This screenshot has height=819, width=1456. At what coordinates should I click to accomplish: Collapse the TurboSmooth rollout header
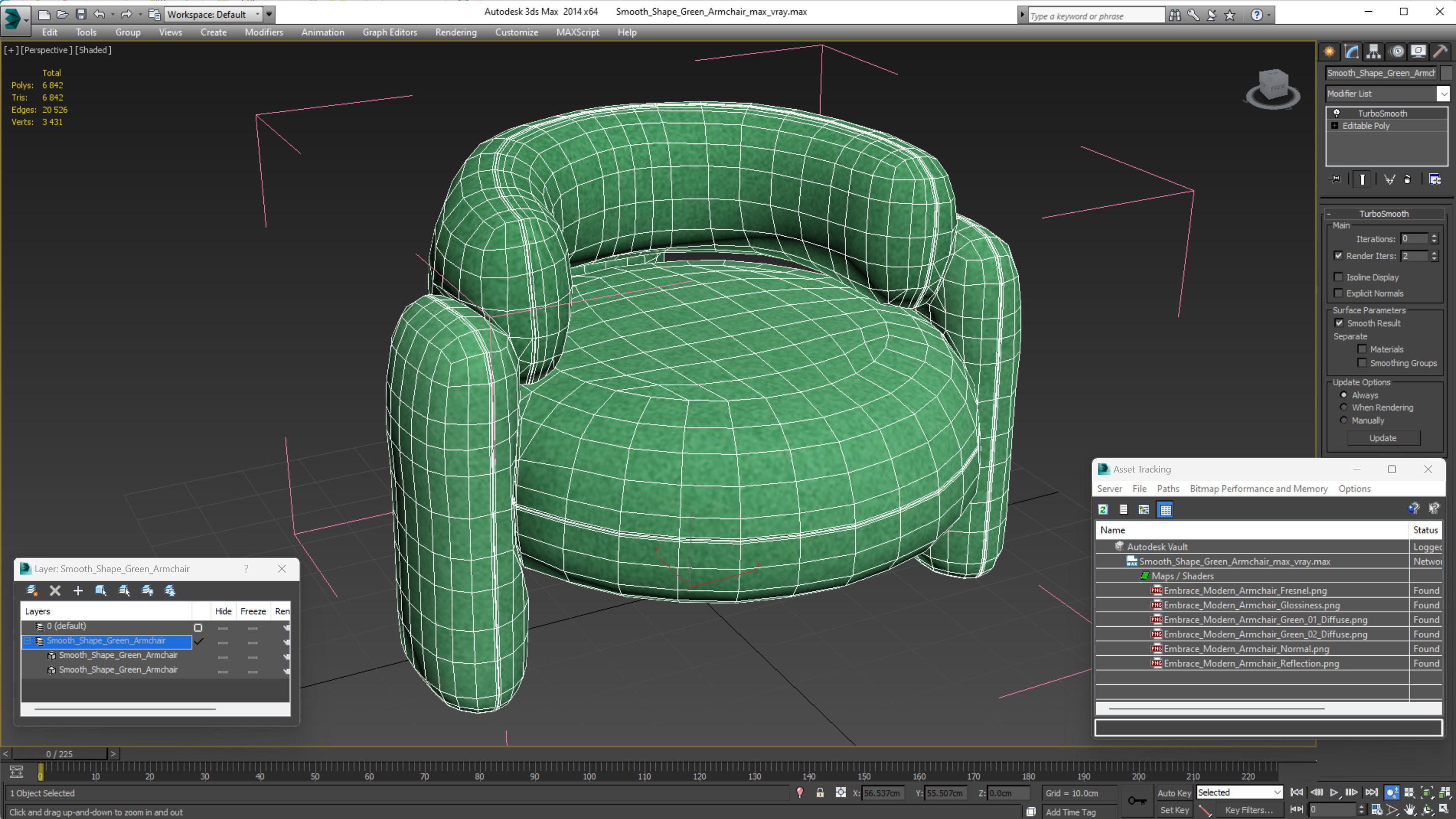[x=1384, y=214]
